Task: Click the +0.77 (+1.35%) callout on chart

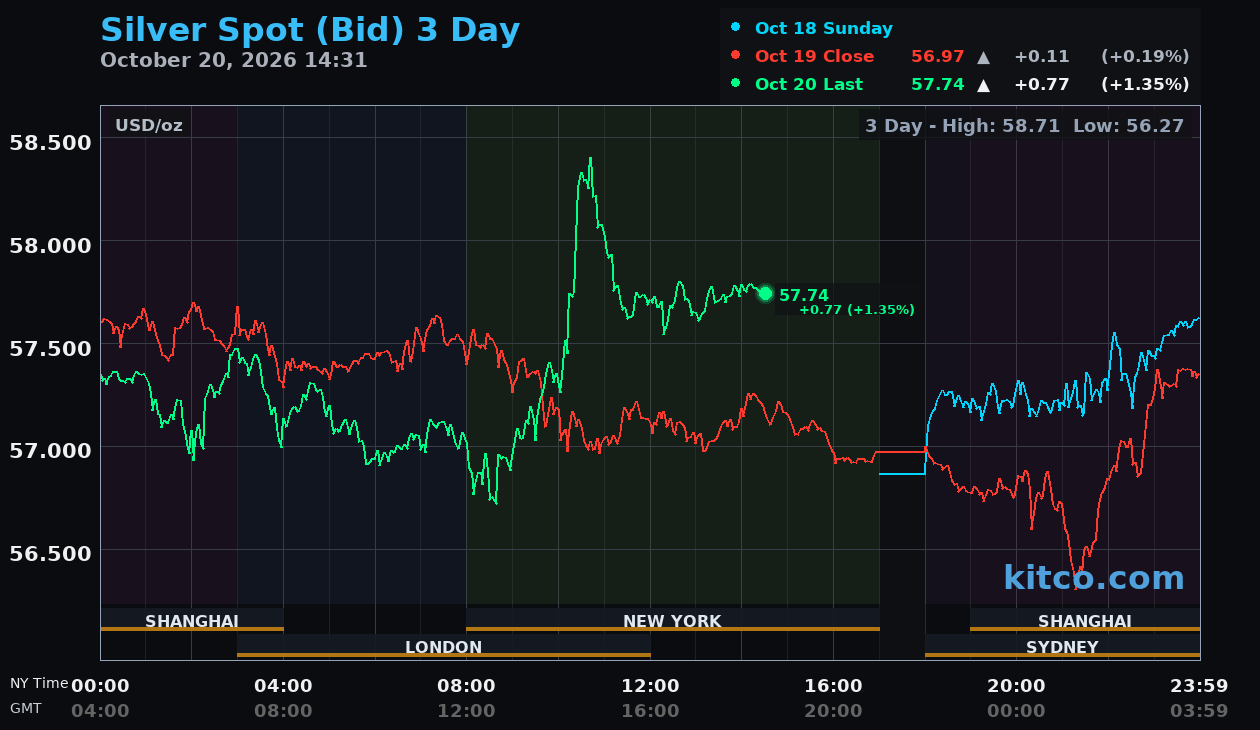Action: click(x=856, y=310)
